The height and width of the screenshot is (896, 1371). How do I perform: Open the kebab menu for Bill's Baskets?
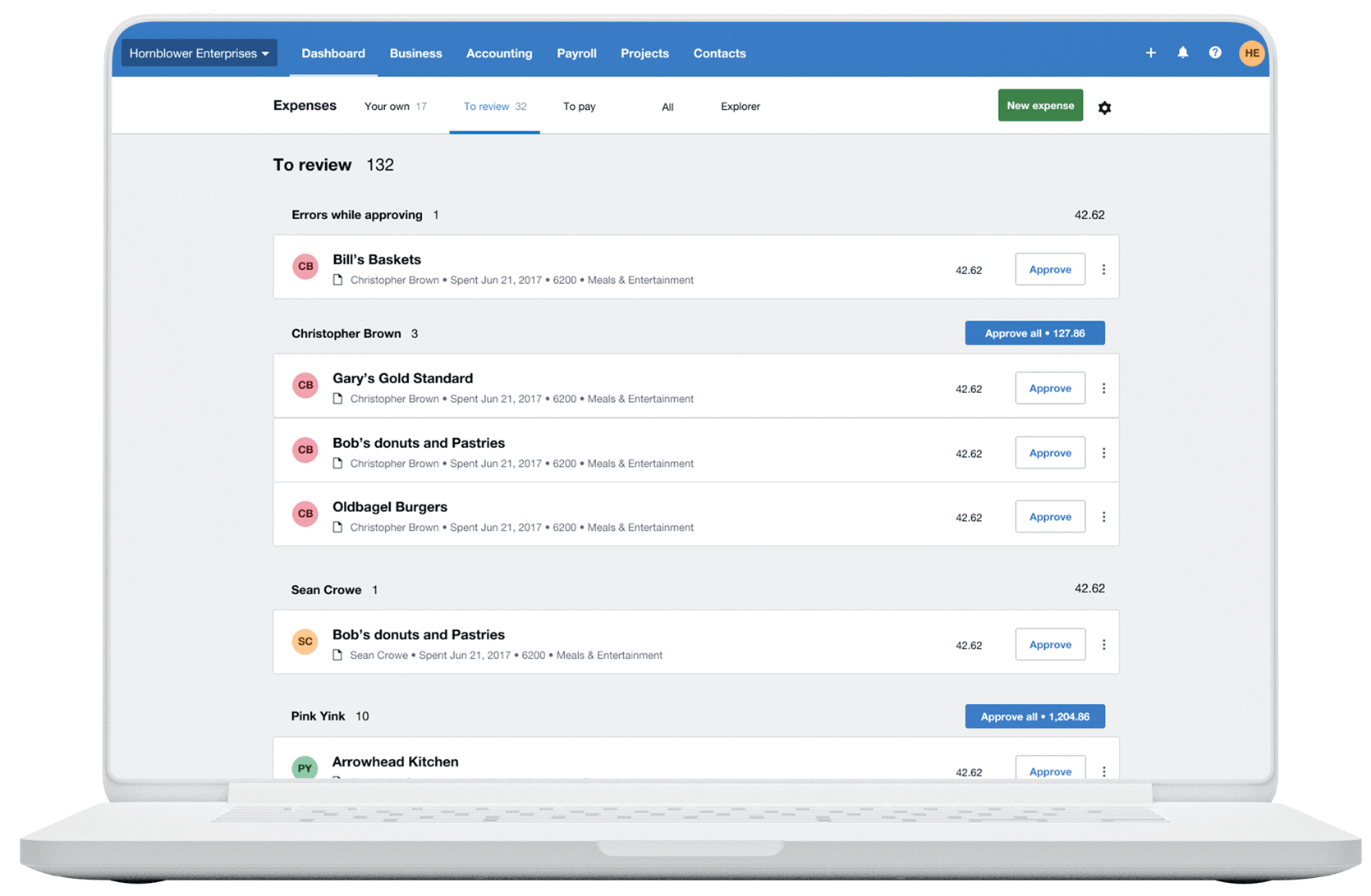(x=1104, y=268)
